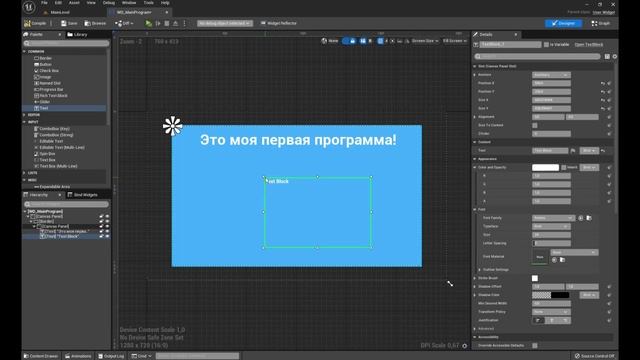The width and height of the screenshot is (640, 360).
Task: Switch to the Bind Widgets tab
Action: tap(82, 195)
